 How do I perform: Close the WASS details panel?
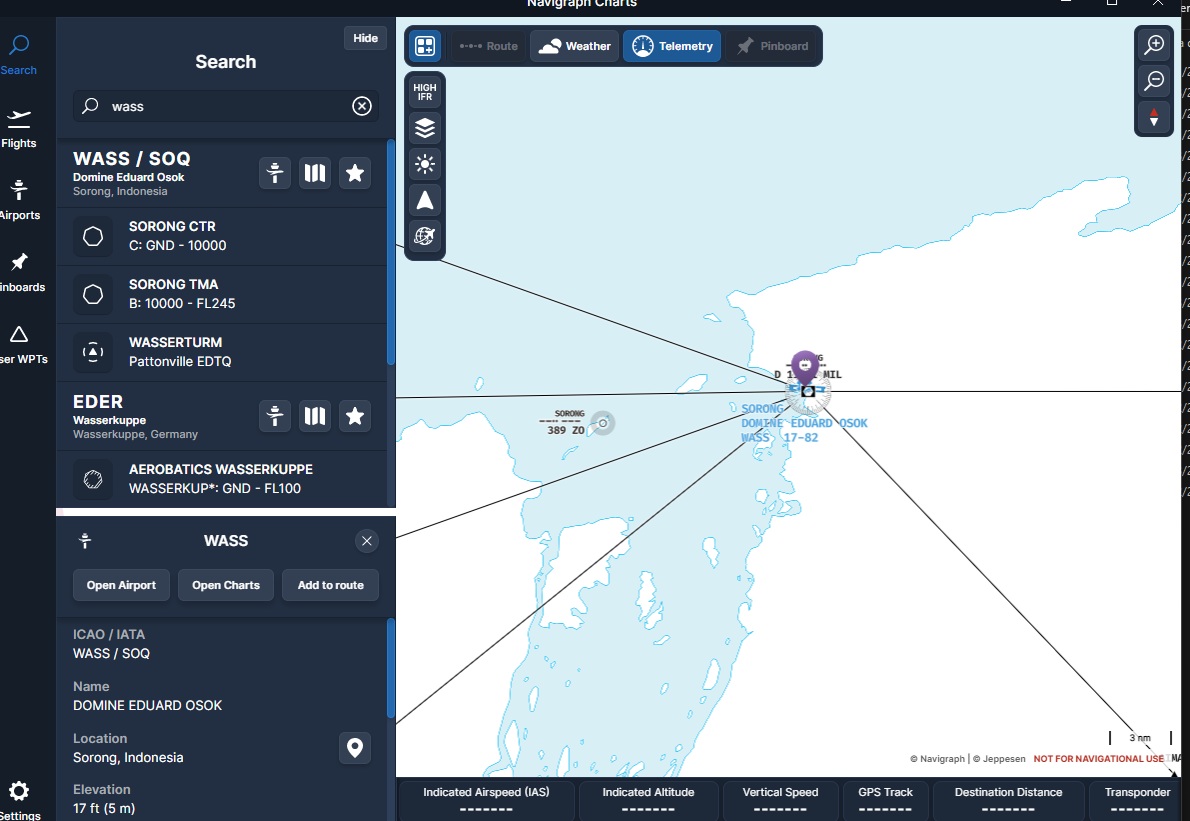click(367, 541)
